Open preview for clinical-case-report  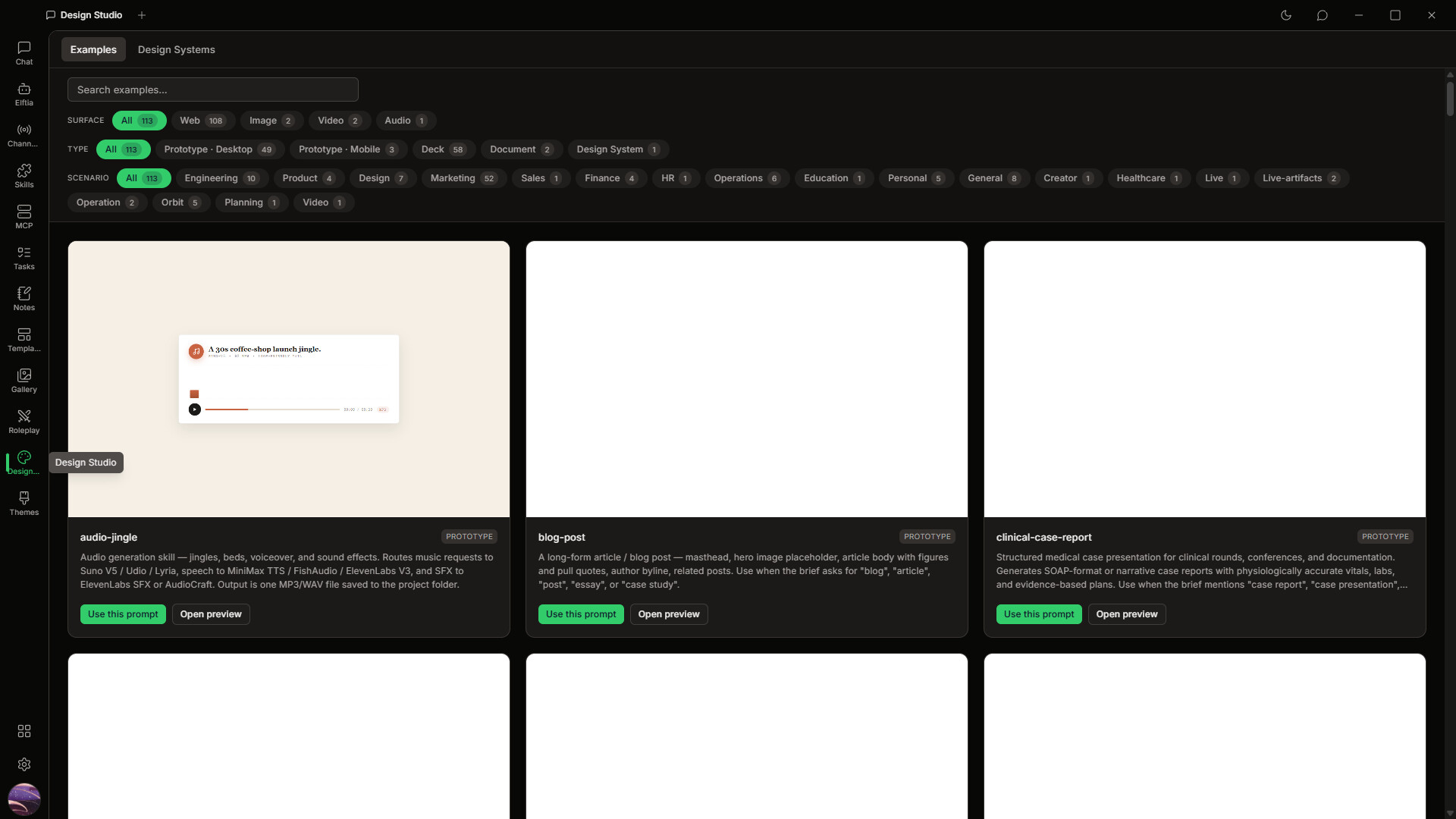(1127, 614)
